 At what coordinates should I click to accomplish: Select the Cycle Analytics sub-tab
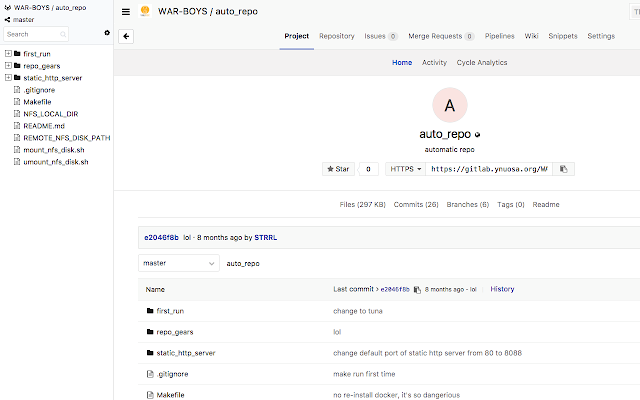pyautogui.click(x=482, y=62)
